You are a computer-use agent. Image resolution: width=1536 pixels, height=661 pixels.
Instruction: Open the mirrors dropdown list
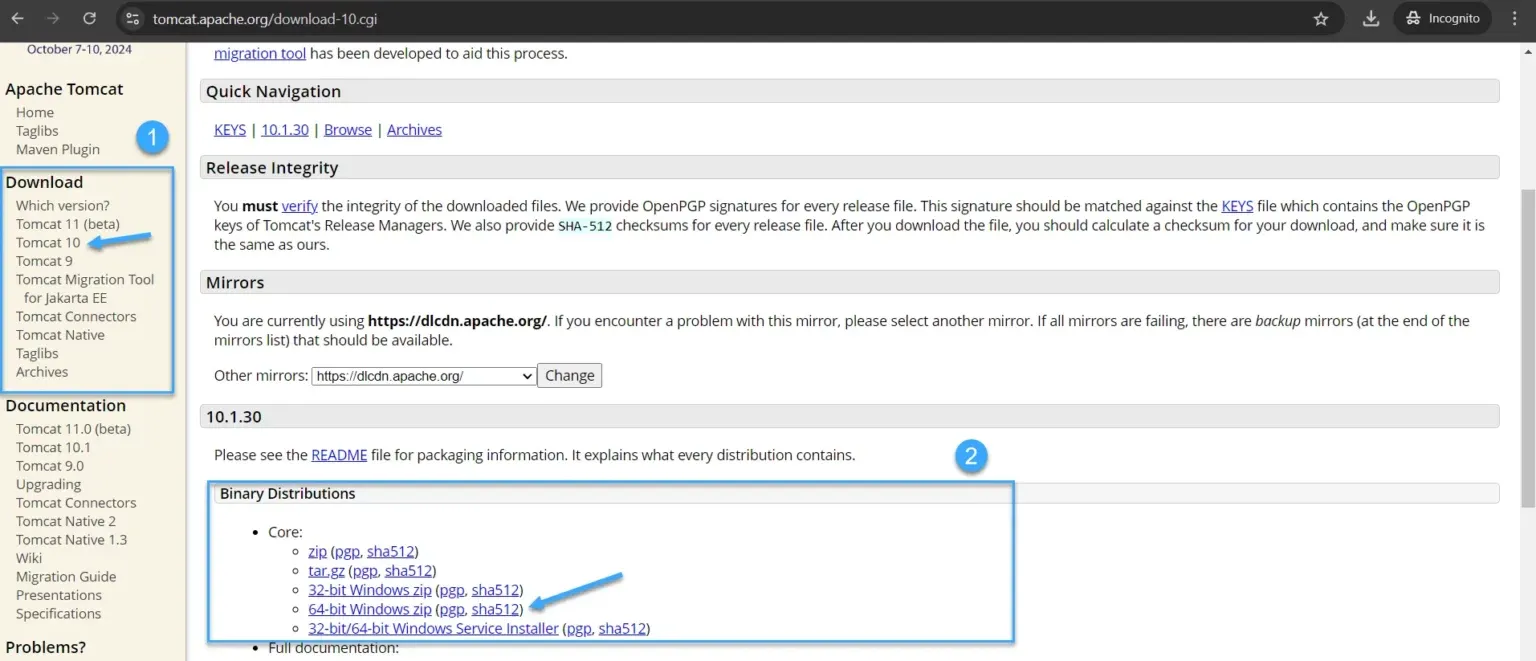coord(424,376)
